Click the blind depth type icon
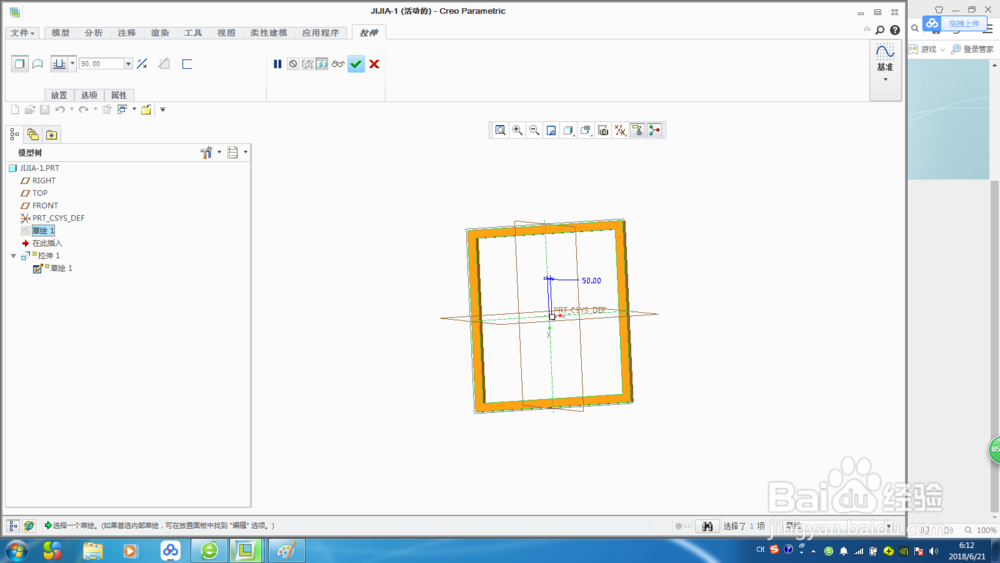 pos(59,64)
